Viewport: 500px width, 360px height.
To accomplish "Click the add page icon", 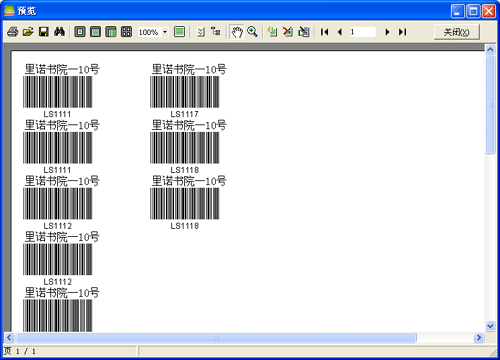I will point(272,32).
